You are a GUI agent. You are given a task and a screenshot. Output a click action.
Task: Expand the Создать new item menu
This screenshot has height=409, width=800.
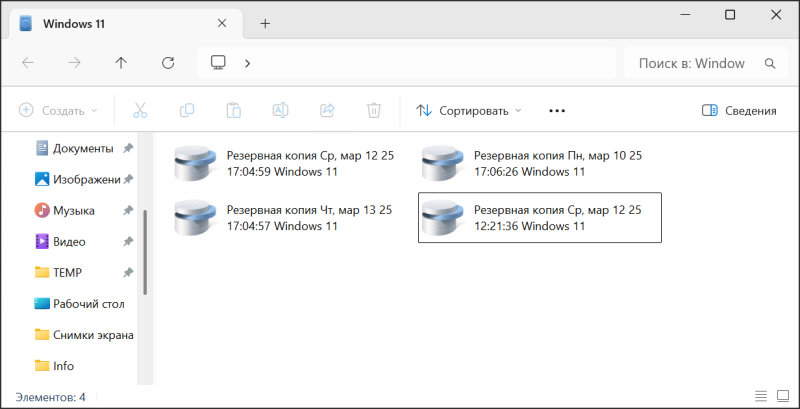pos(58,111)
